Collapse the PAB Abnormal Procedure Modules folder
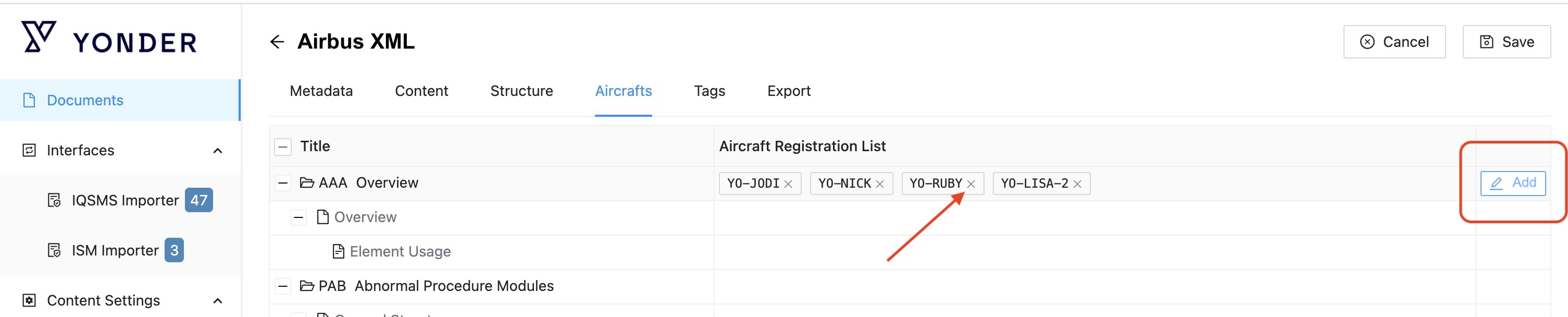Viewport: 1568px width, 317px height. click(283, 286)
